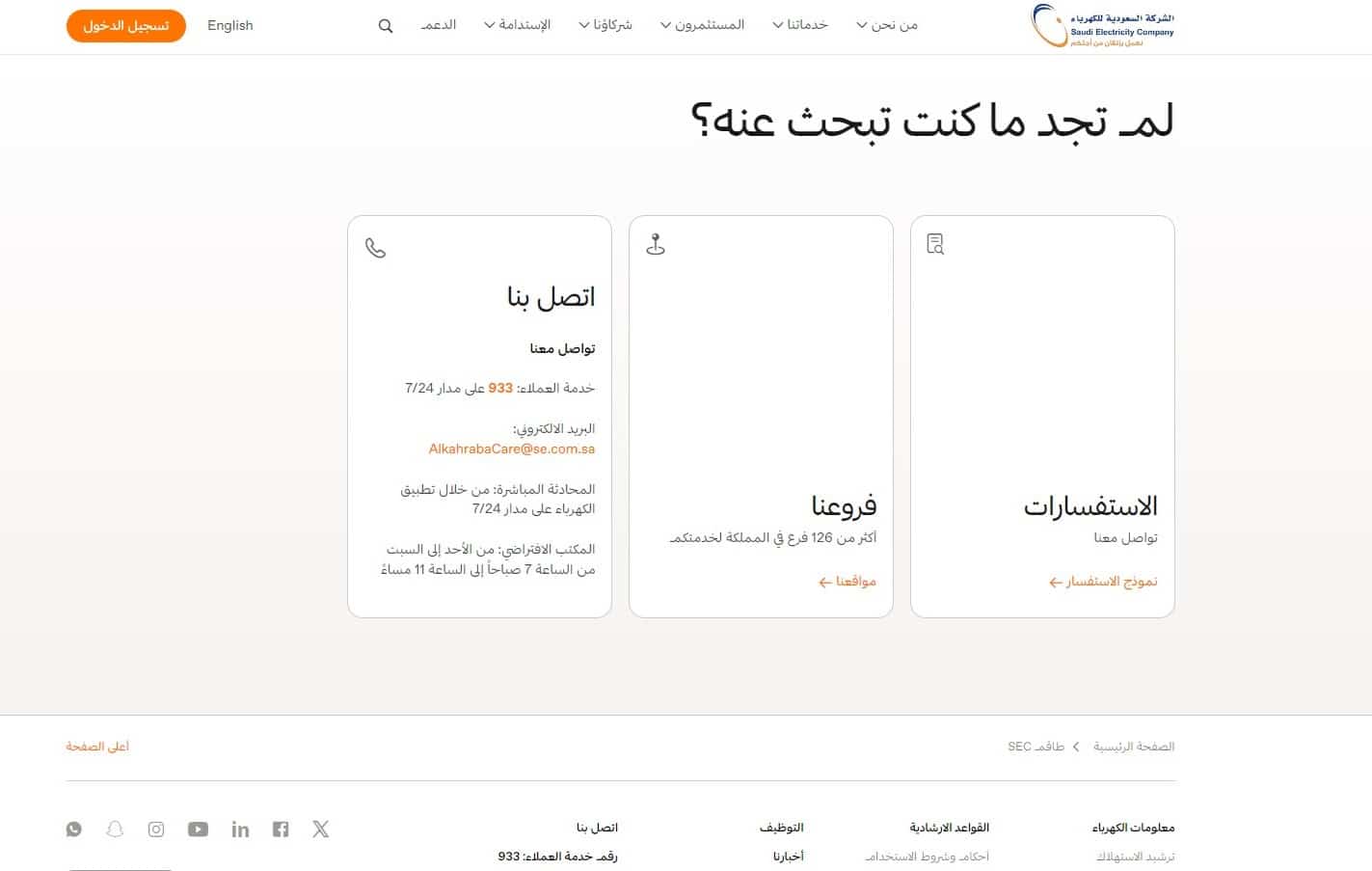Open the مواقعنا link

[847, 582]
